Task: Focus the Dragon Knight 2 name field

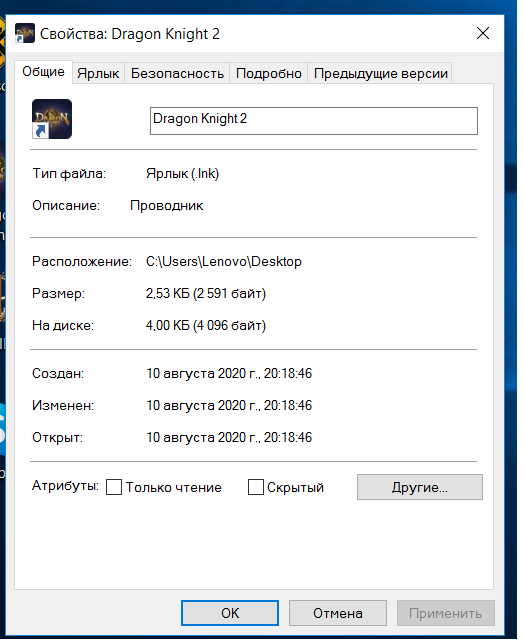Action: coord(316,122)
